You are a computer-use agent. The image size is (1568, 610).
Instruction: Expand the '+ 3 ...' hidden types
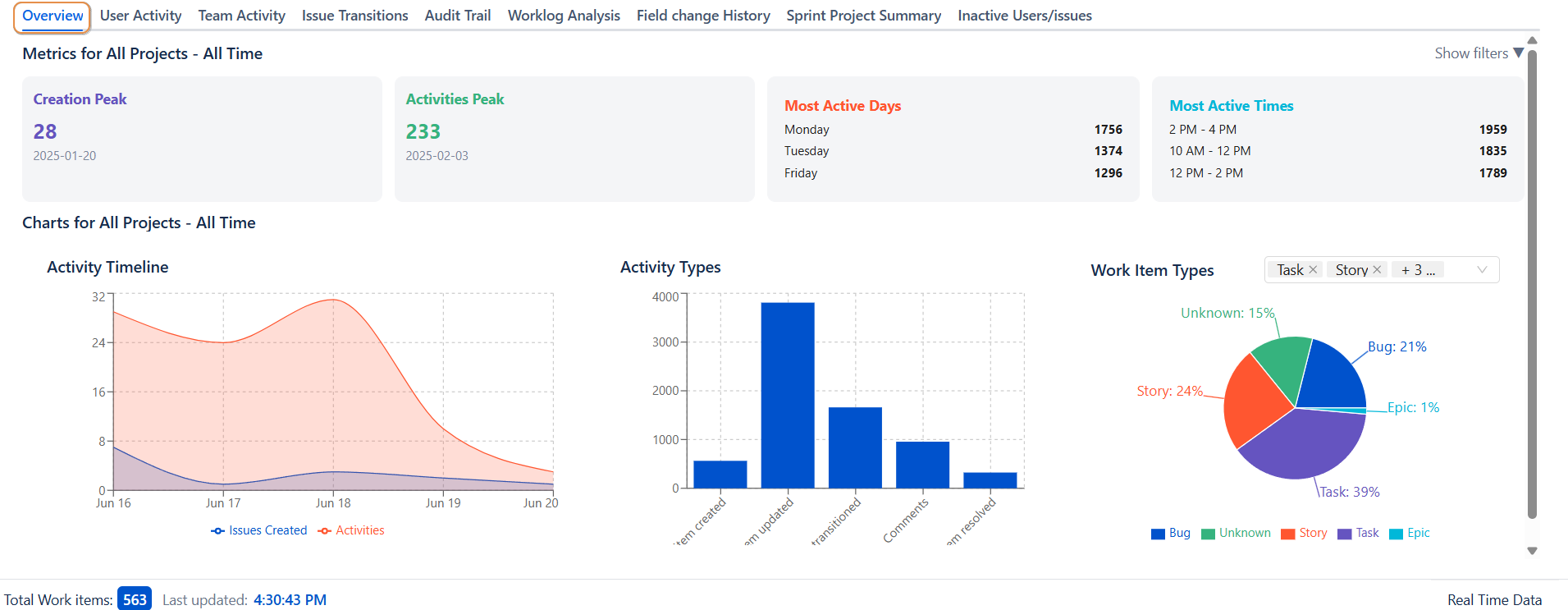click(x=1418, y=270)
